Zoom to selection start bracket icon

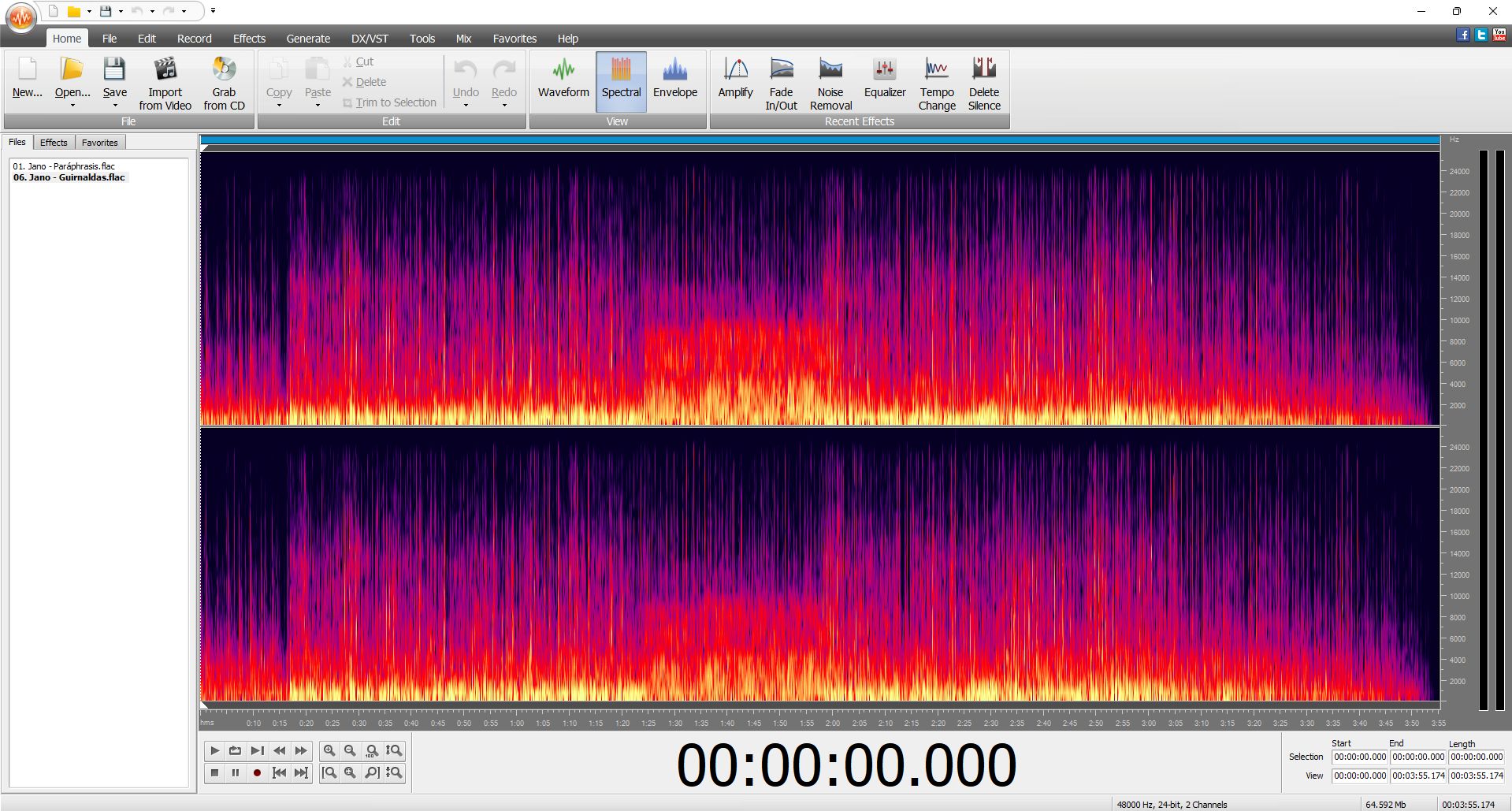(329, 772)
